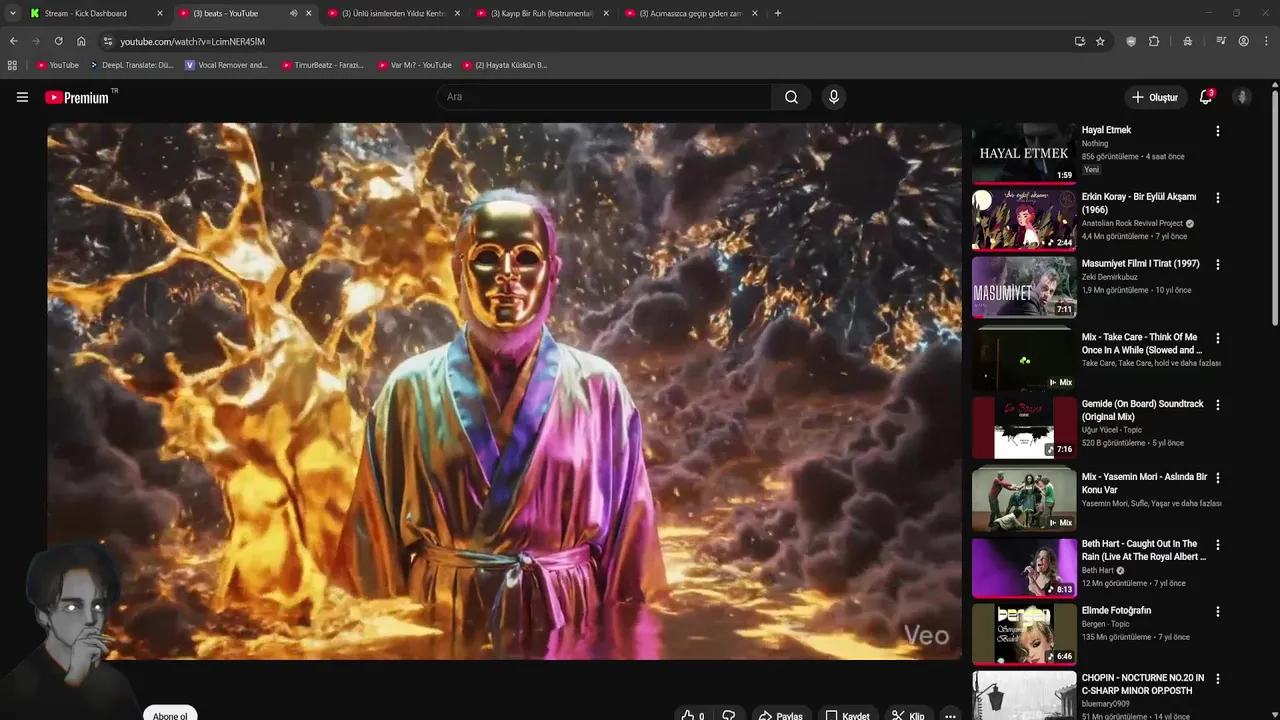Like the video with thumbs up

693,716
